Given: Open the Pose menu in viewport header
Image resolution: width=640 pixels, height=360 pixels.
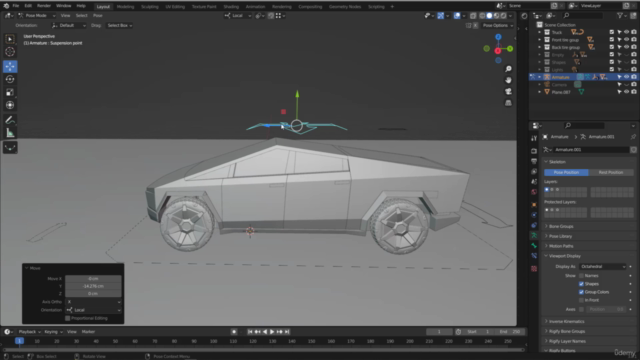Looking at the screenshot, I should pyautogui.click(x=98, y=16).
